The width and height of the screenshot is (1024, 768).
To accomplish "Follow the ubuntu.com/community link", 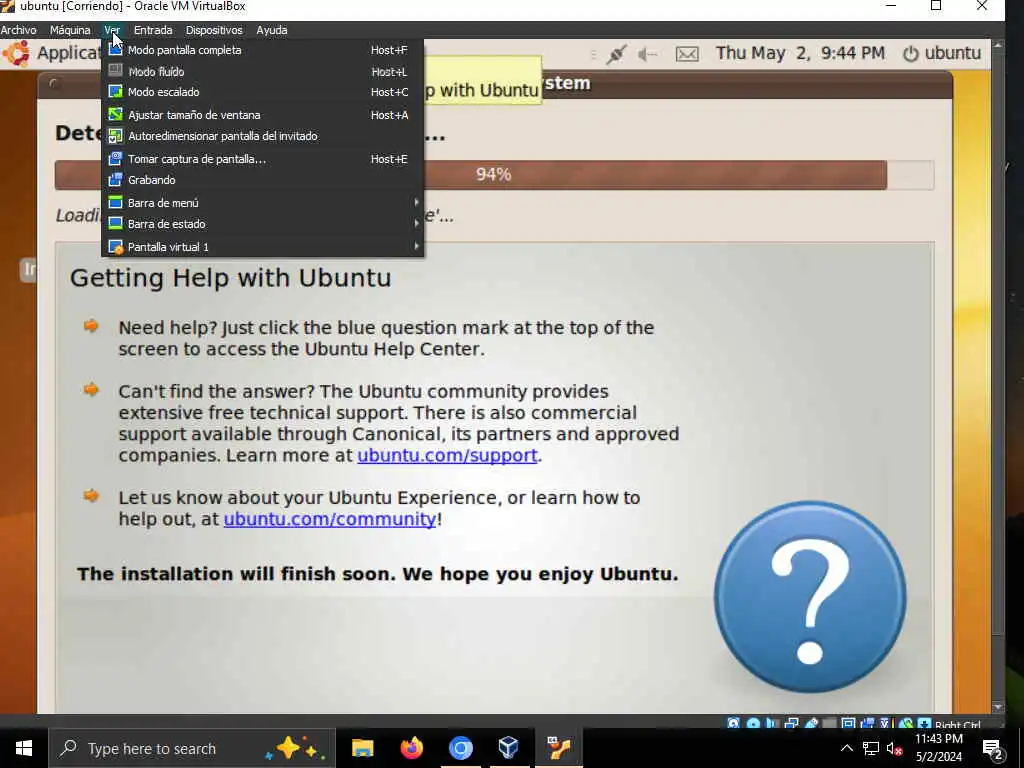I will tap(330, 519).
